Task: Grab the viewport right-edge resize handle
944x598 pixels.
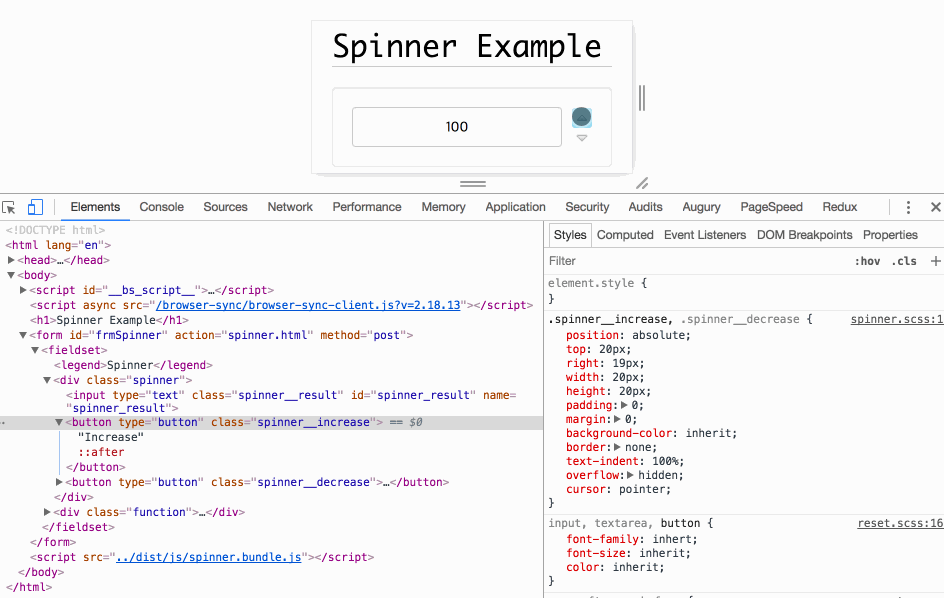Action: click(642, 98)
